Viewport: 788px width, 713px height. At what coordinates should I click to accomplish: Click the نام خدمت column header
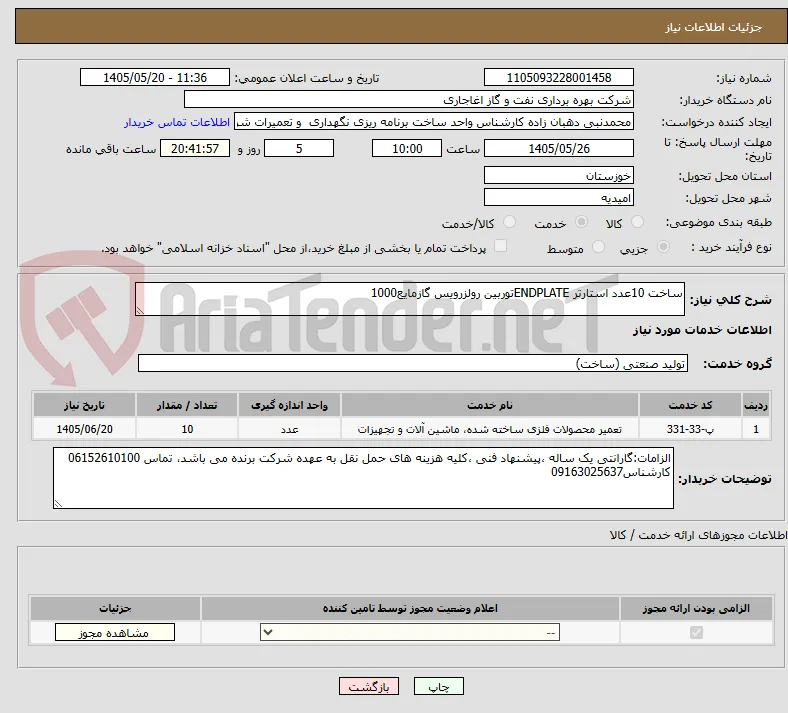(x=489, y=405)
